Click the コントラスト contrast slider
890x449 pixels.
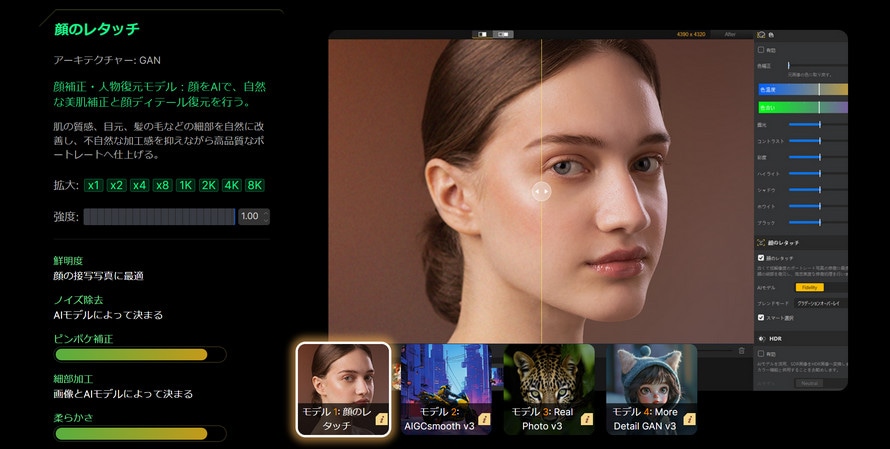tap(818, 141)
